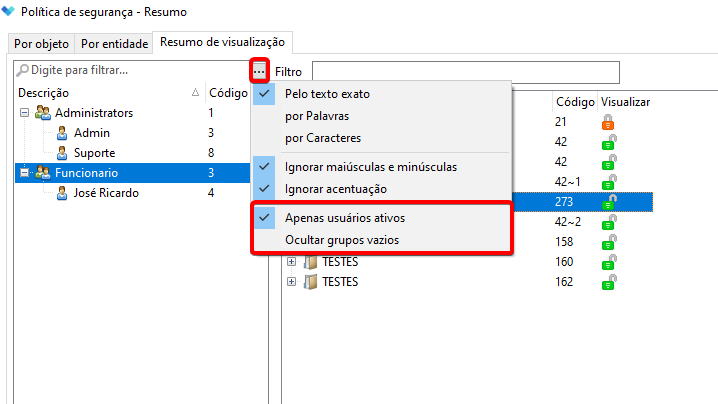Click the Administrators group icon

click(43, 113)
